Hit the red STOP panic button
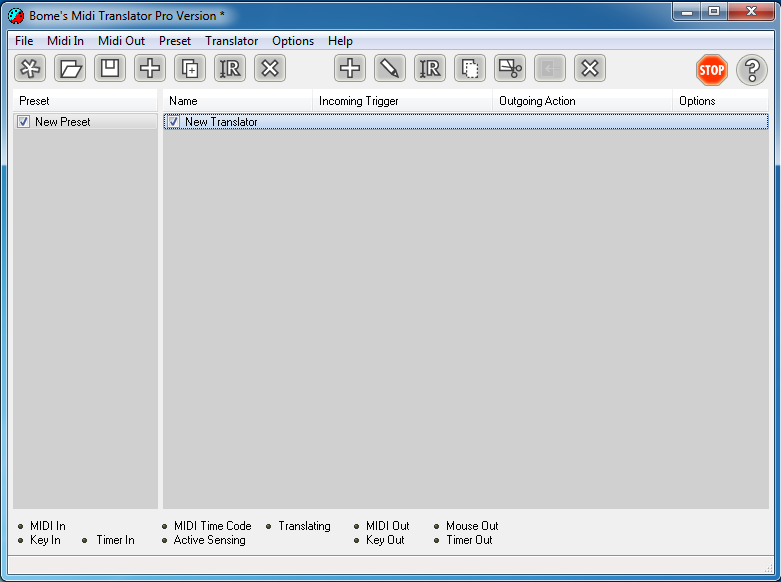This screenshot has height=582, width=781. click(x=711, y=70)
